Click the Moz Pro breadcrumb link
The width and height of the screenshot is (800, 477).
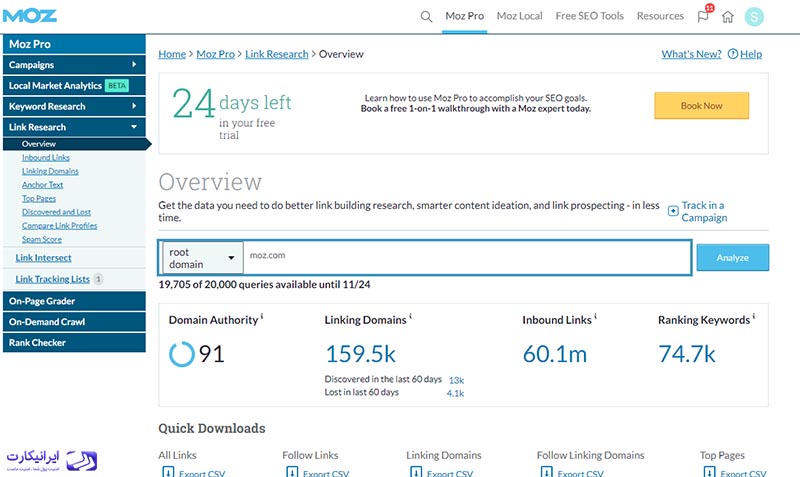215,54
